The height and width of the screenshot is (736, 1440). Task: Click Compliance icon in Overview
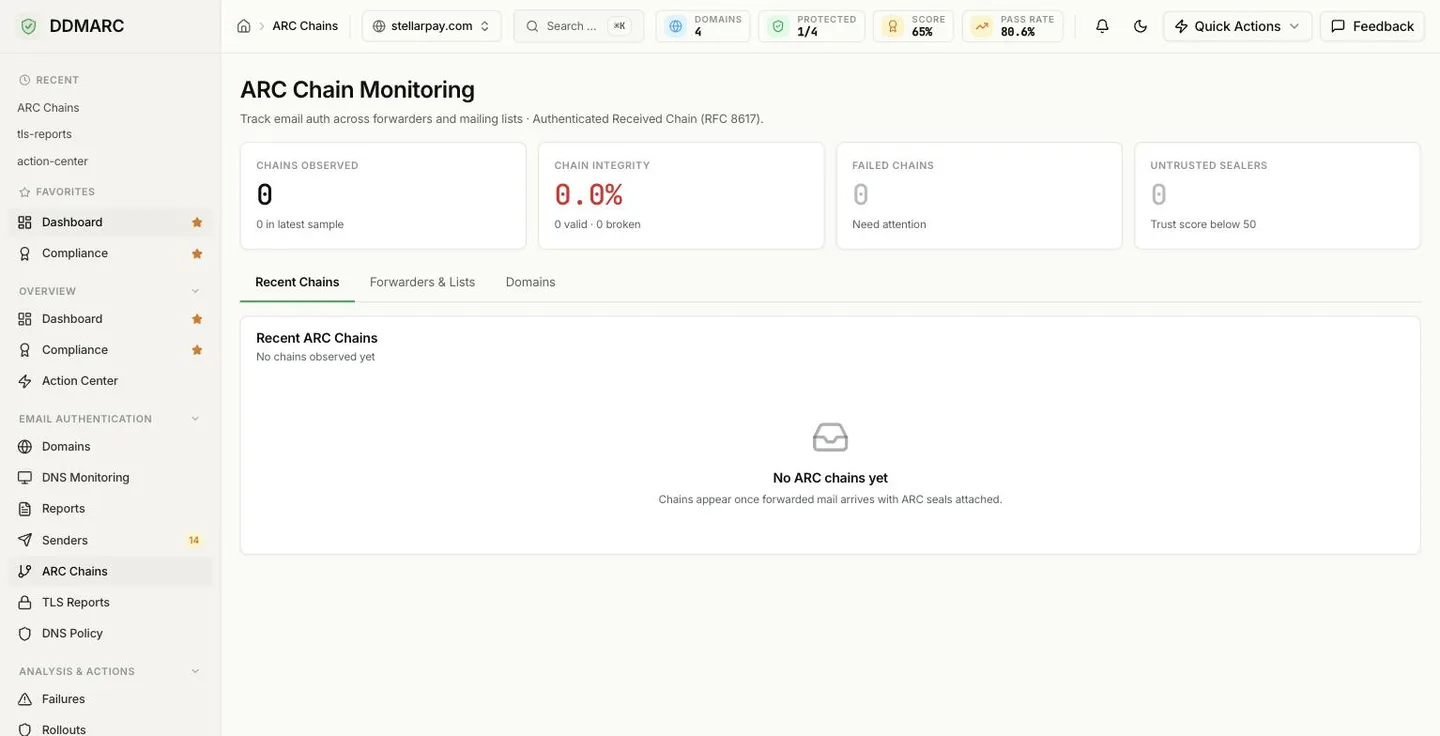(25, 350)
